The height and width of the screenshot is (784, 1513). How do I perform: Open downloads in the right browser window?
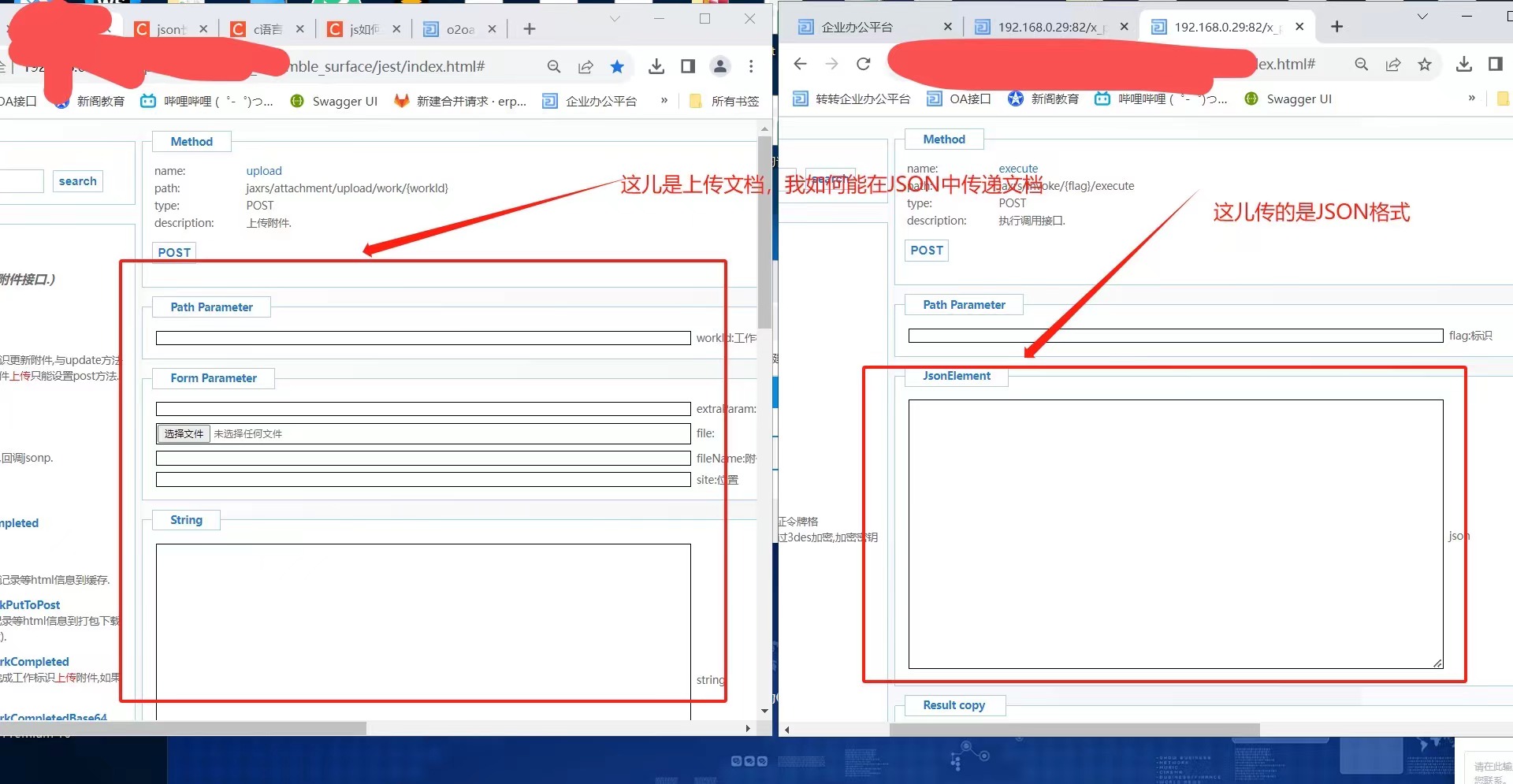point(1464,65)
